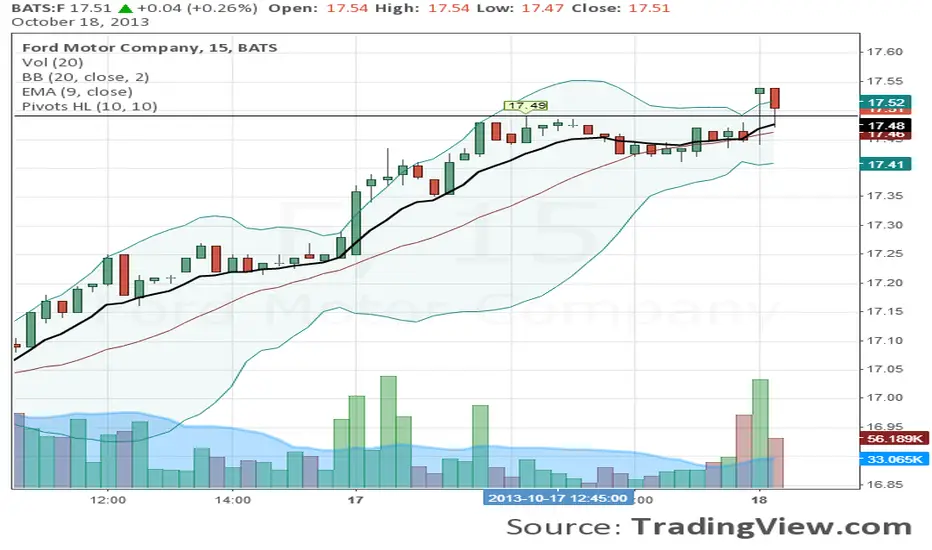Click the 17.15 price axis label
Screen dimensions: 932x550
pyautogui.click(x=884, y=311)
